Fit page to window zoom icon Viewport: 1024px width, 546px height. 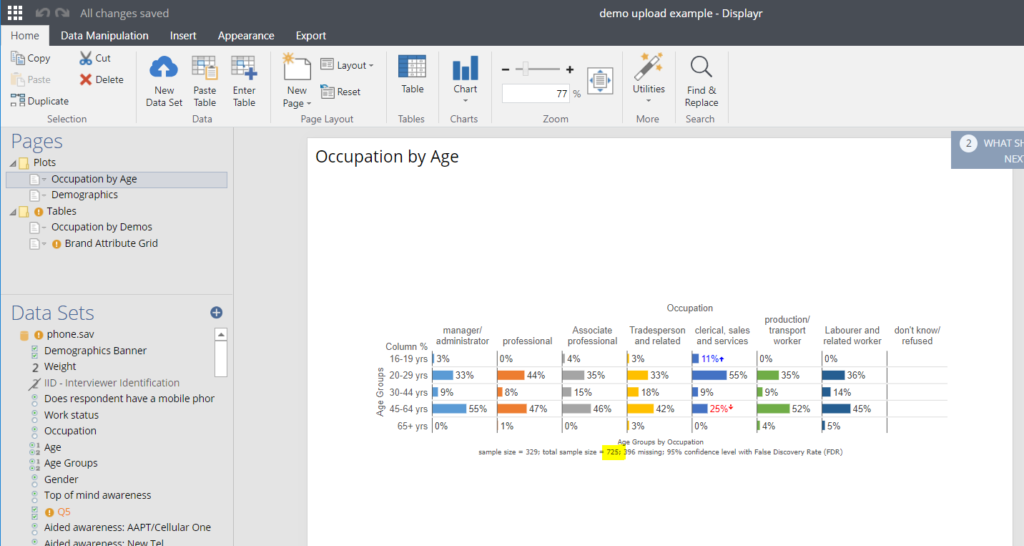(x=600, y=81)
